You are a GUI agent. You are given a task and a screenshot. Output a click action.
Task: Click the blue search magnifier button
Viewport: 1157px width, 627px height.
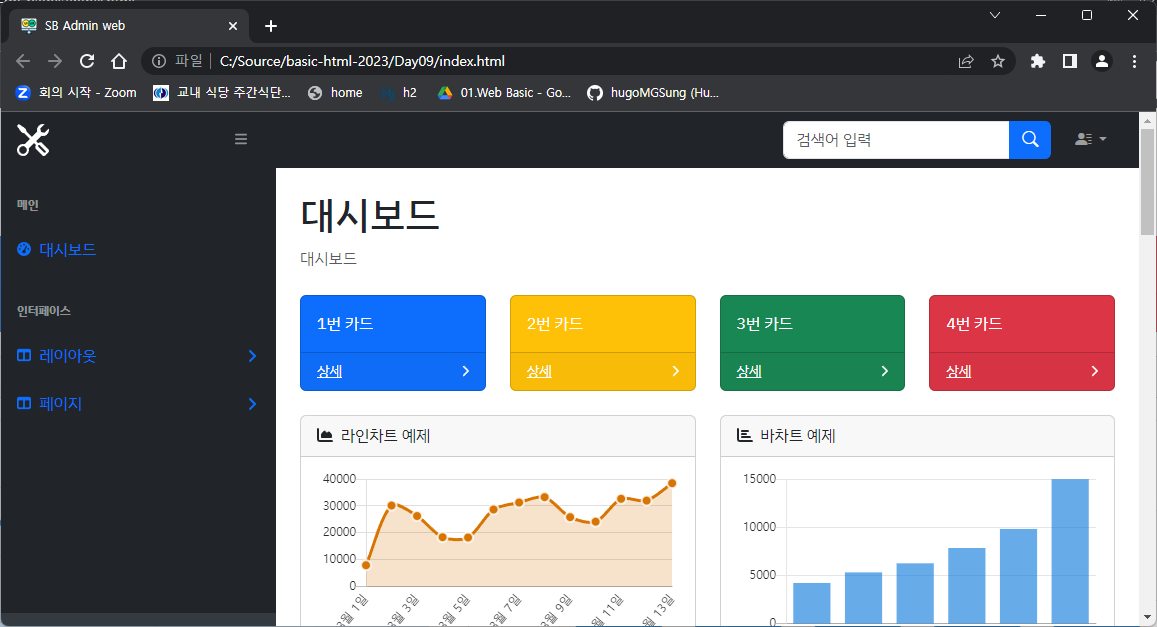[1029, 139]
